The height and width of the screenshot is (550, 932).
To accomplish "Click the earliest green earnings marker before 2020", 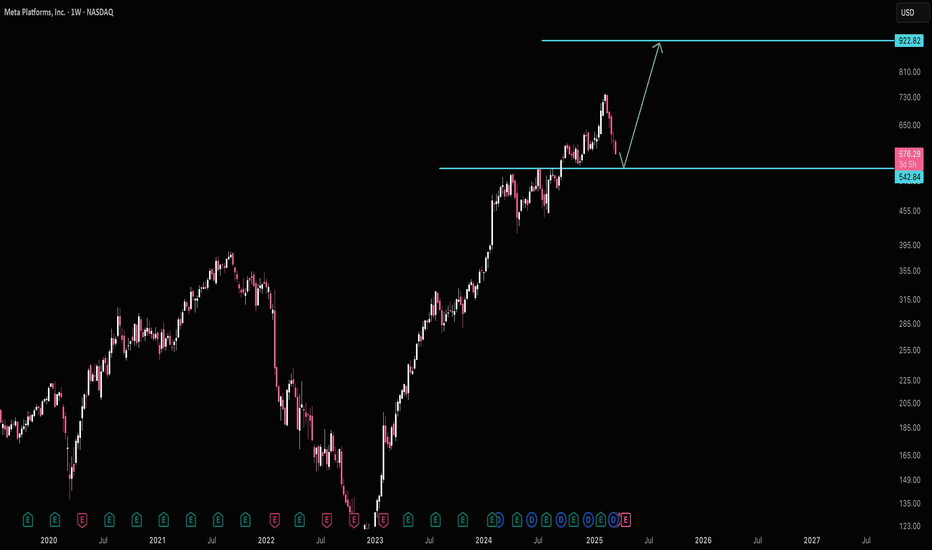I will tap(27, 520).
